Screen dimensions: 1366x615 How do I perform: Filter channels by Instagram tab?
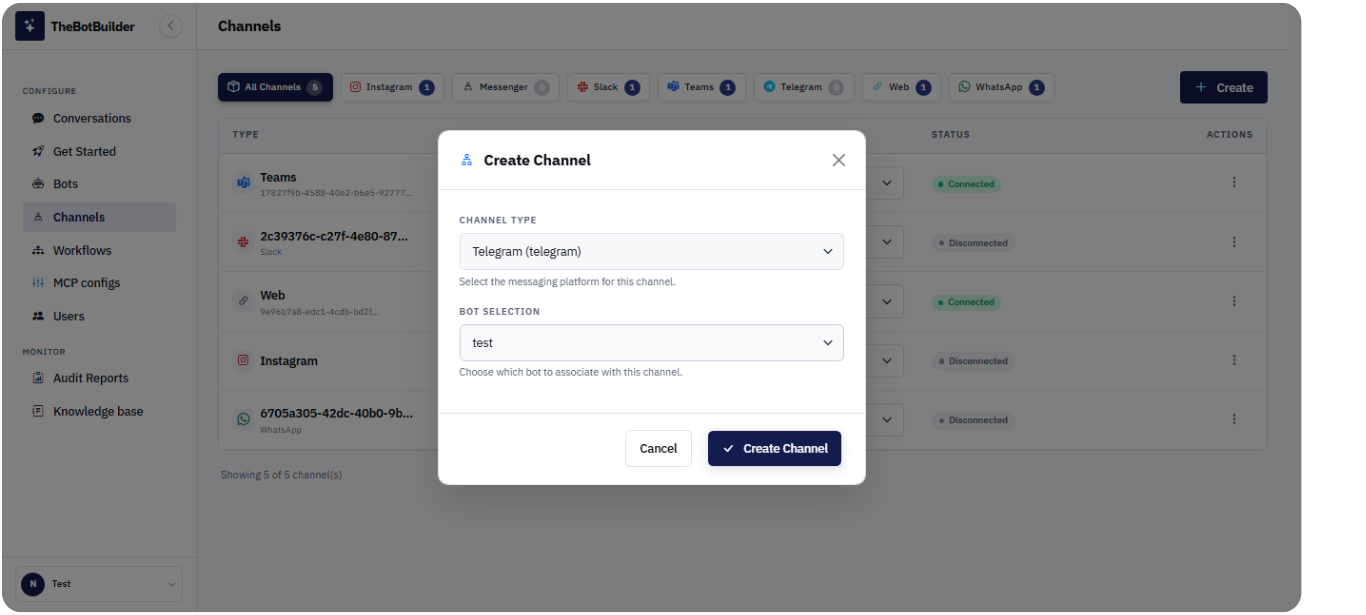coord(391,87)
